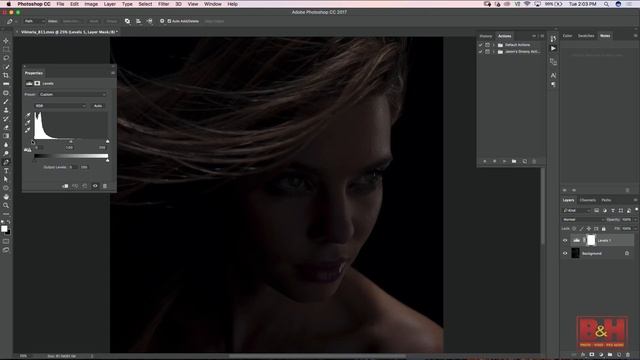Click the clip to layer icon in Properties
640x360 pixels.
click(65, 186)
